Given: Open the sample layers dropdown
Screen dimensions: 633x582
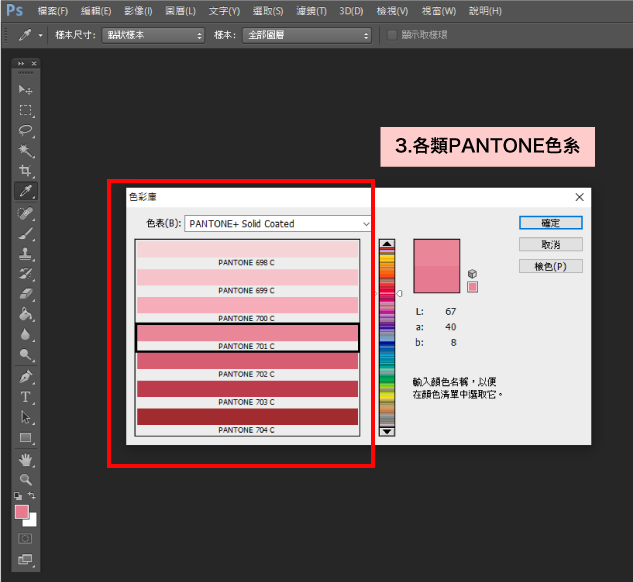Looking at the screenshot, I should 307,35.
